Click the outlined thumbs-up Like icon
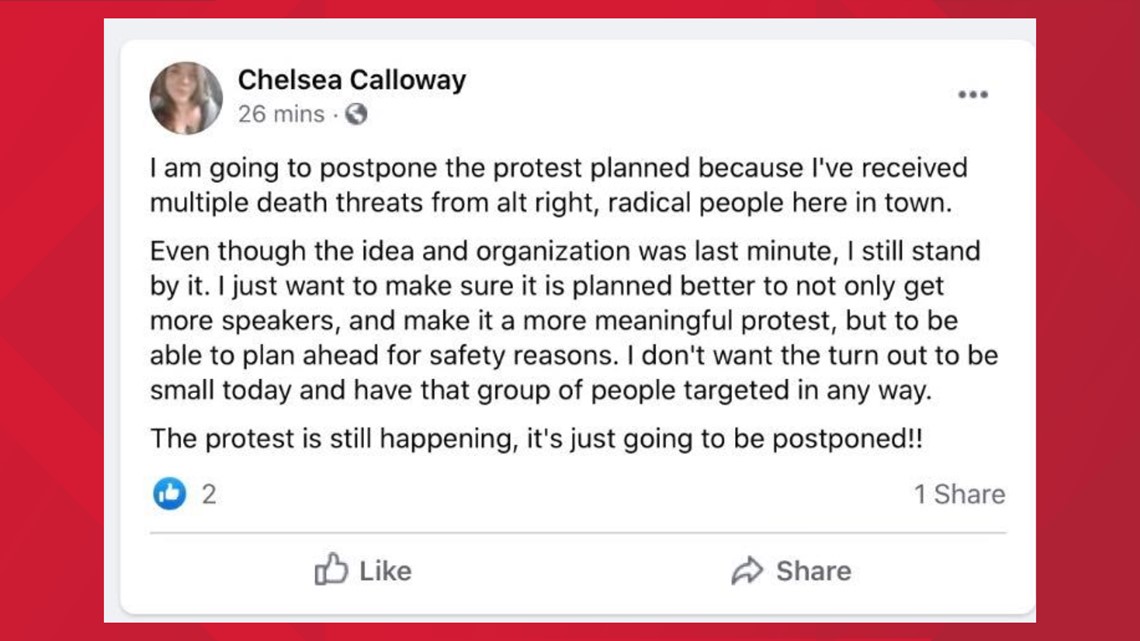 click(331, 569)
